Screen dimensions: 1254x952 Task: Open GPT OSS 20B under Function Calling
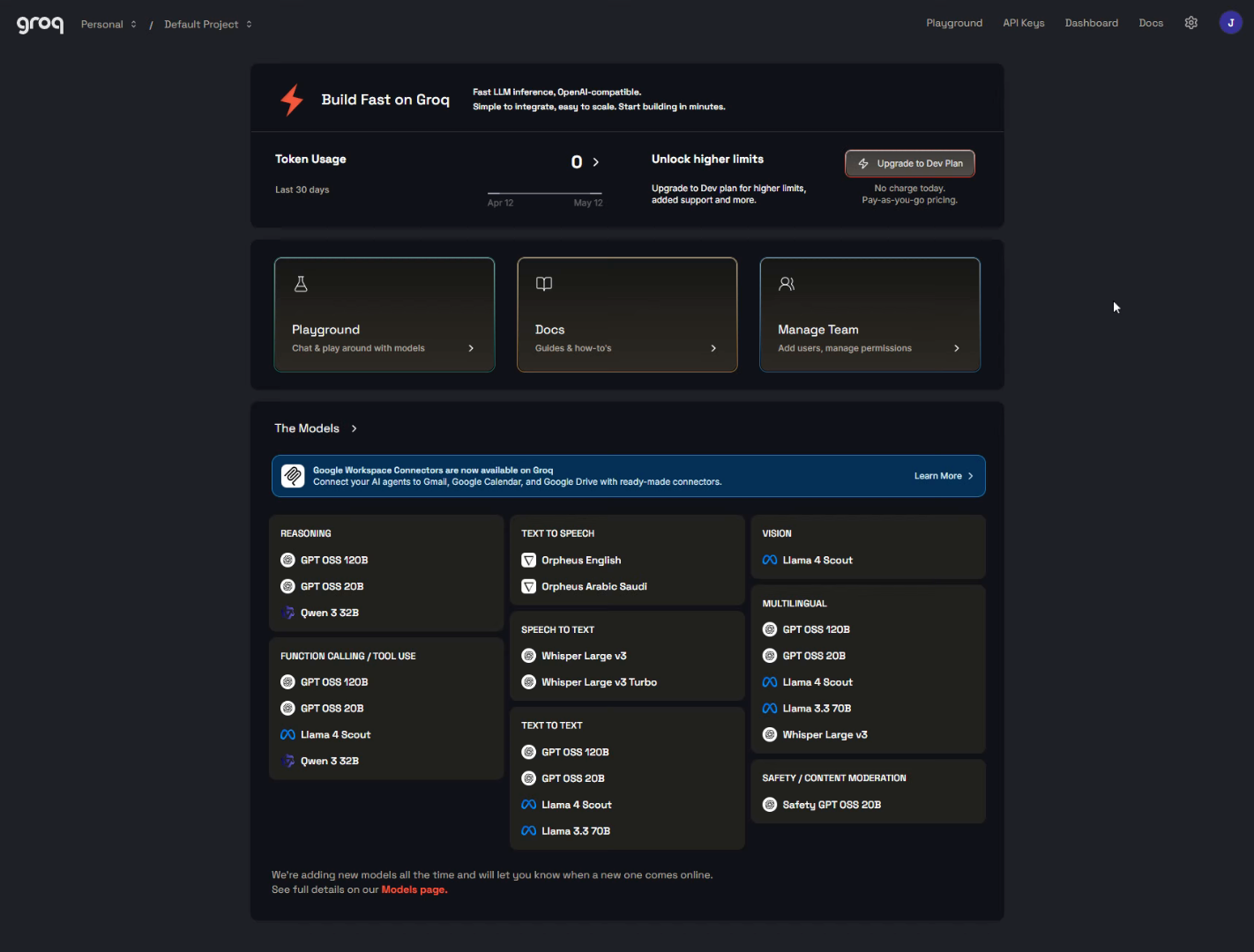pos(332,709)
